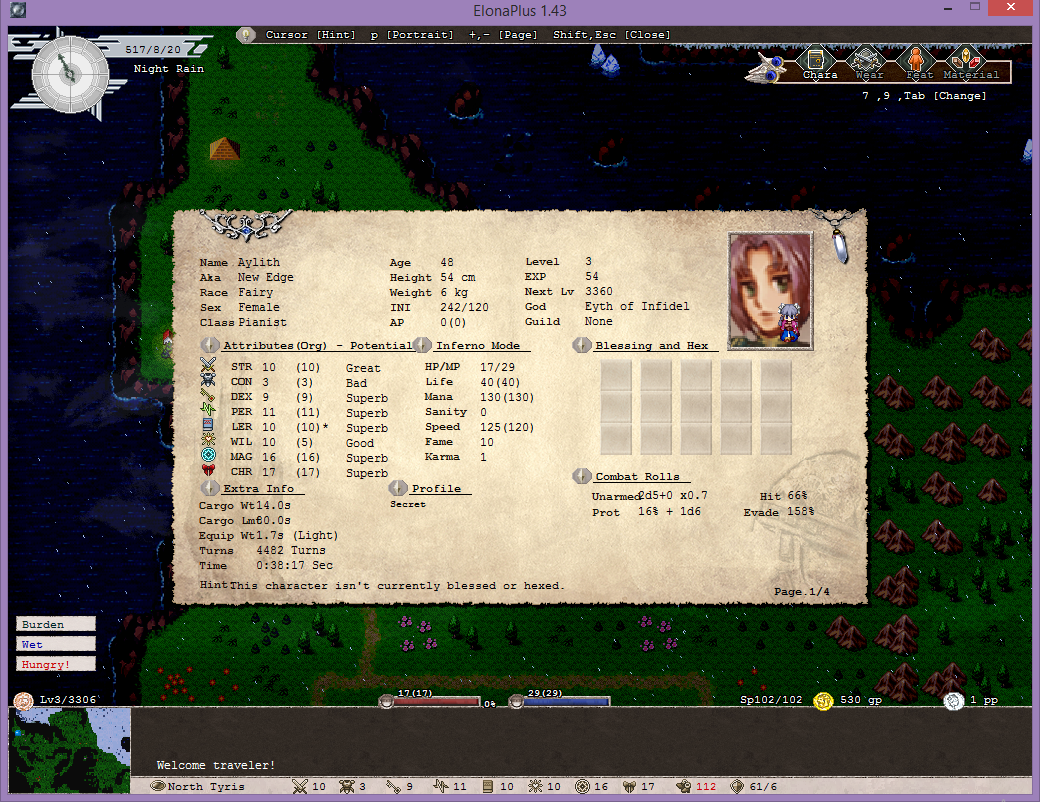The height and width of the screenshot is (802, 1040).
Task: Click the ElonaPlus window icon
Action: coord(18,10)
